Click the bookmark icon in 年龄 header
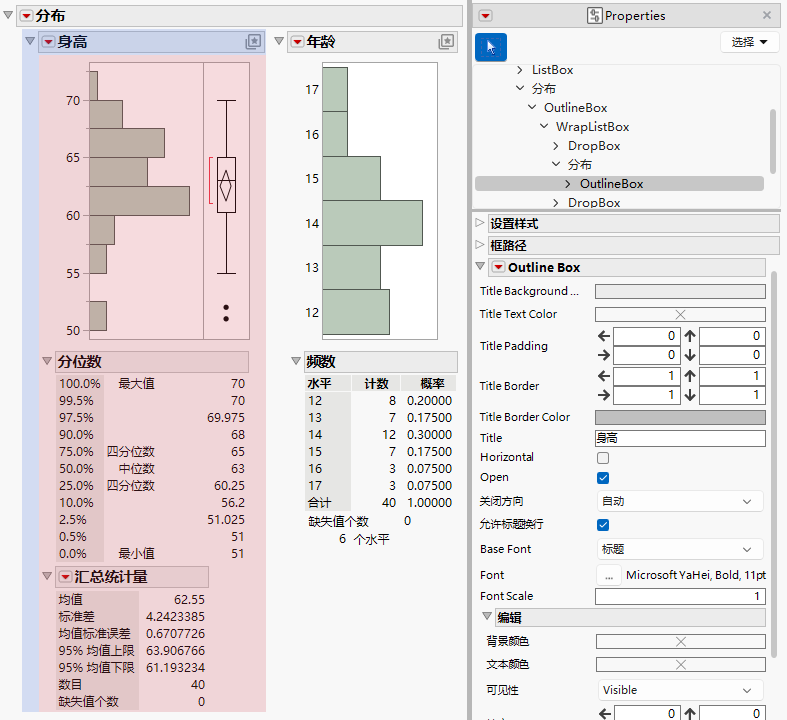 tap(446, 42)
